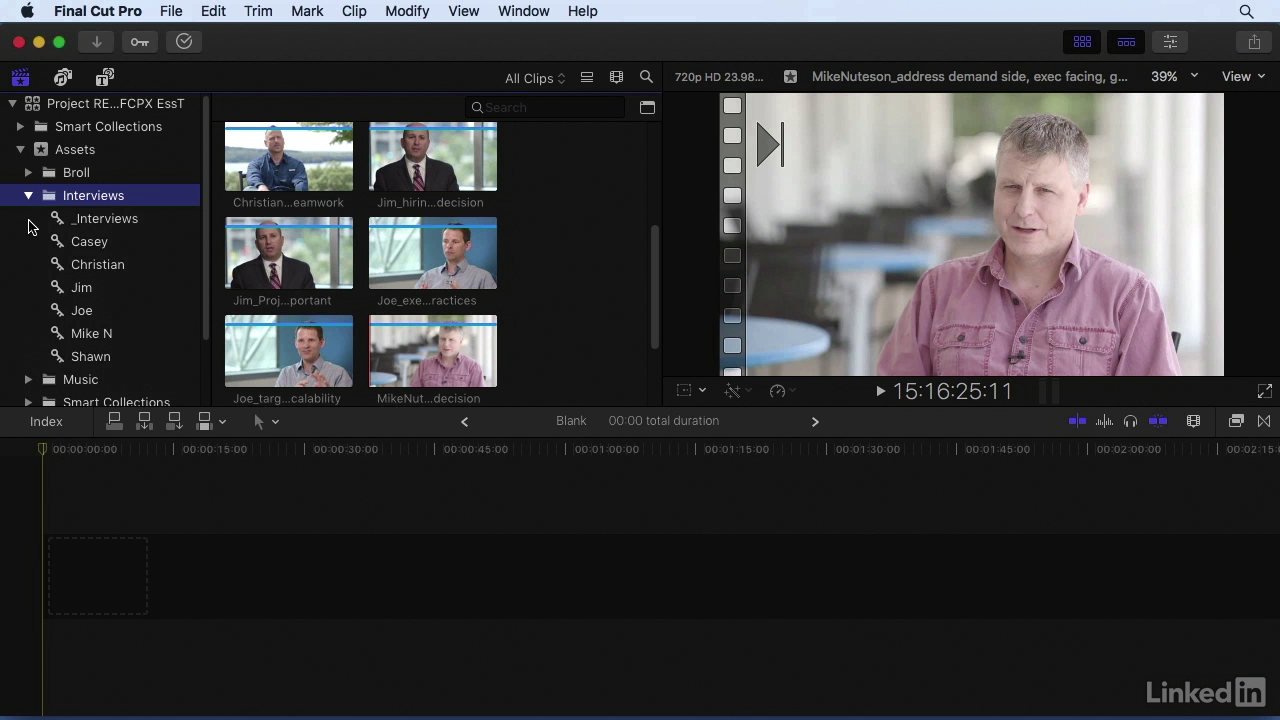Open timeline clip appearance filmstrip options
The height and width of the screenshot is (720, 1280).
point(1193,421)
